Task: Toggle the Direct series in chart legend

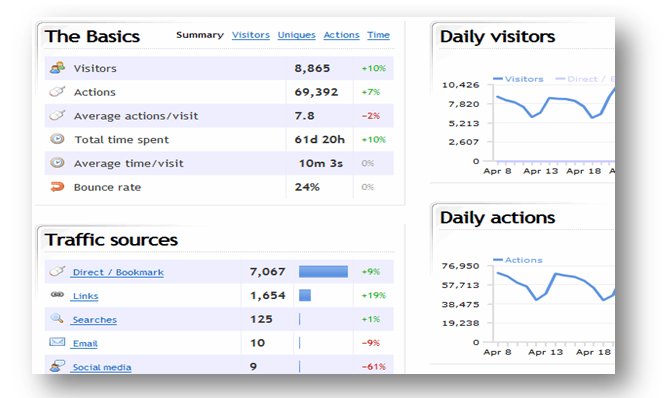Action: pos(585,79)
